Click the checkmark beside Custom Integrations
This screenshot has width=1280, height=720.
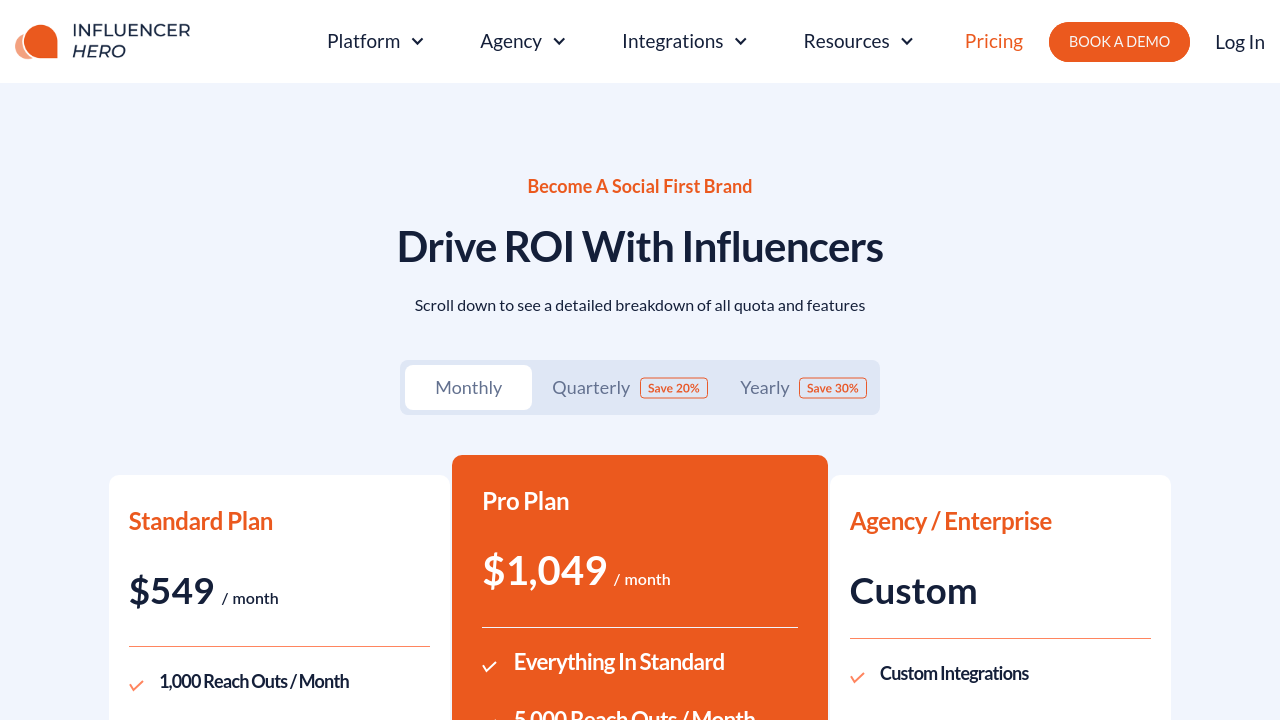pyautogui.click(x=857, y=677)
